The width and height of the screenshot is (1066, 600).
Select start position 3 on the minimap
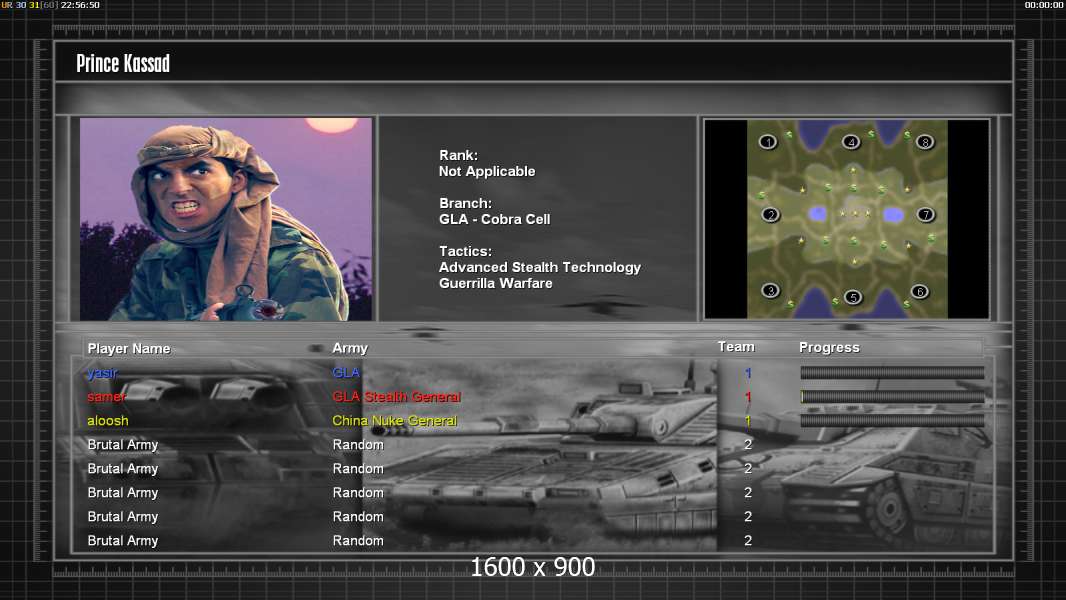[770, 291]
